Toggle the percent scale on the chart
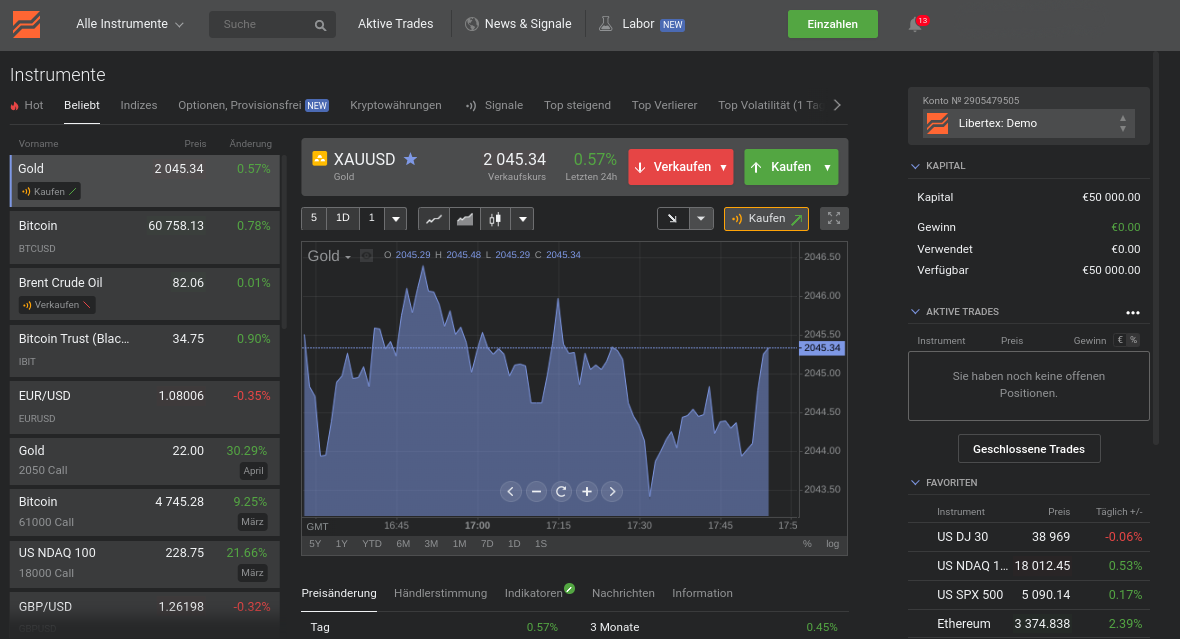 point(807,543)
